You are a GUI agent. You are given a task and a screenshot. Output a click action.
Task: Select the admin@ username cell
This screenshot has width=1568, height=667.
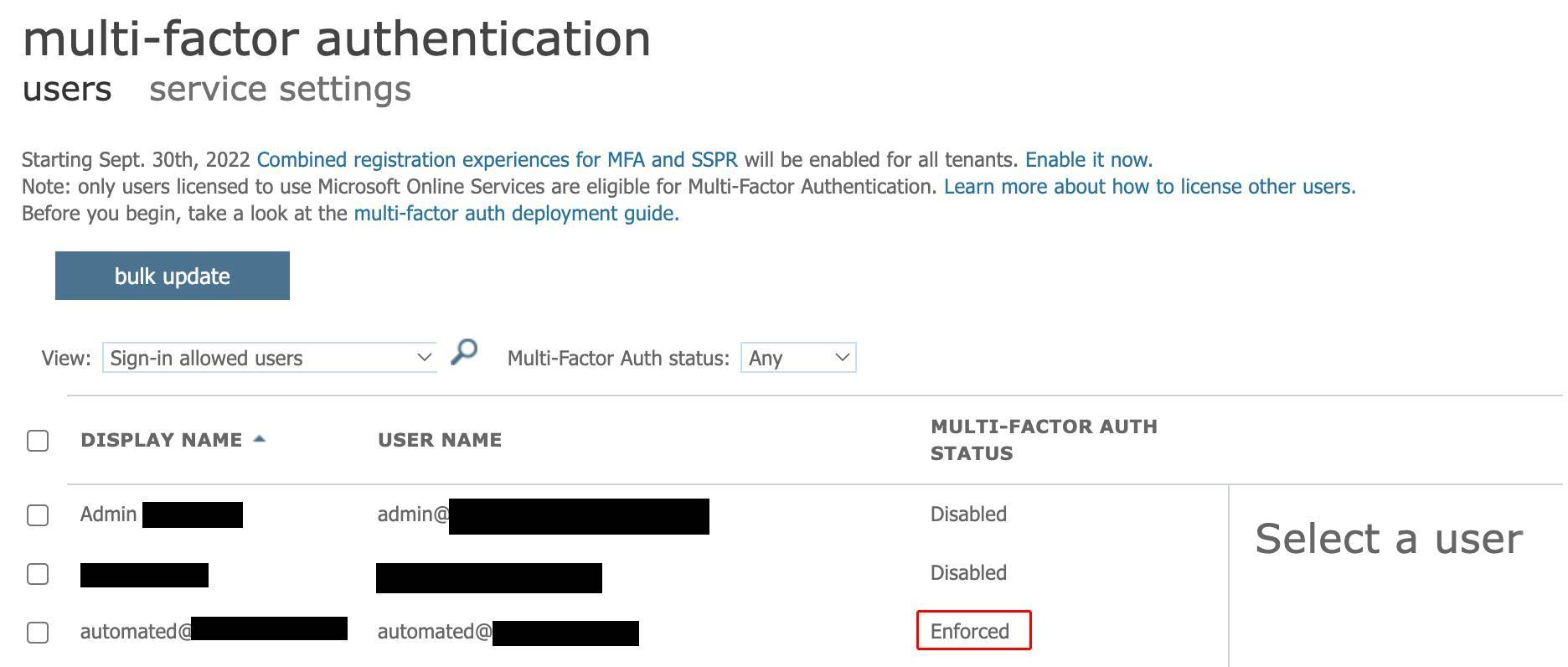pyautogui.click(x=543, y=515)
